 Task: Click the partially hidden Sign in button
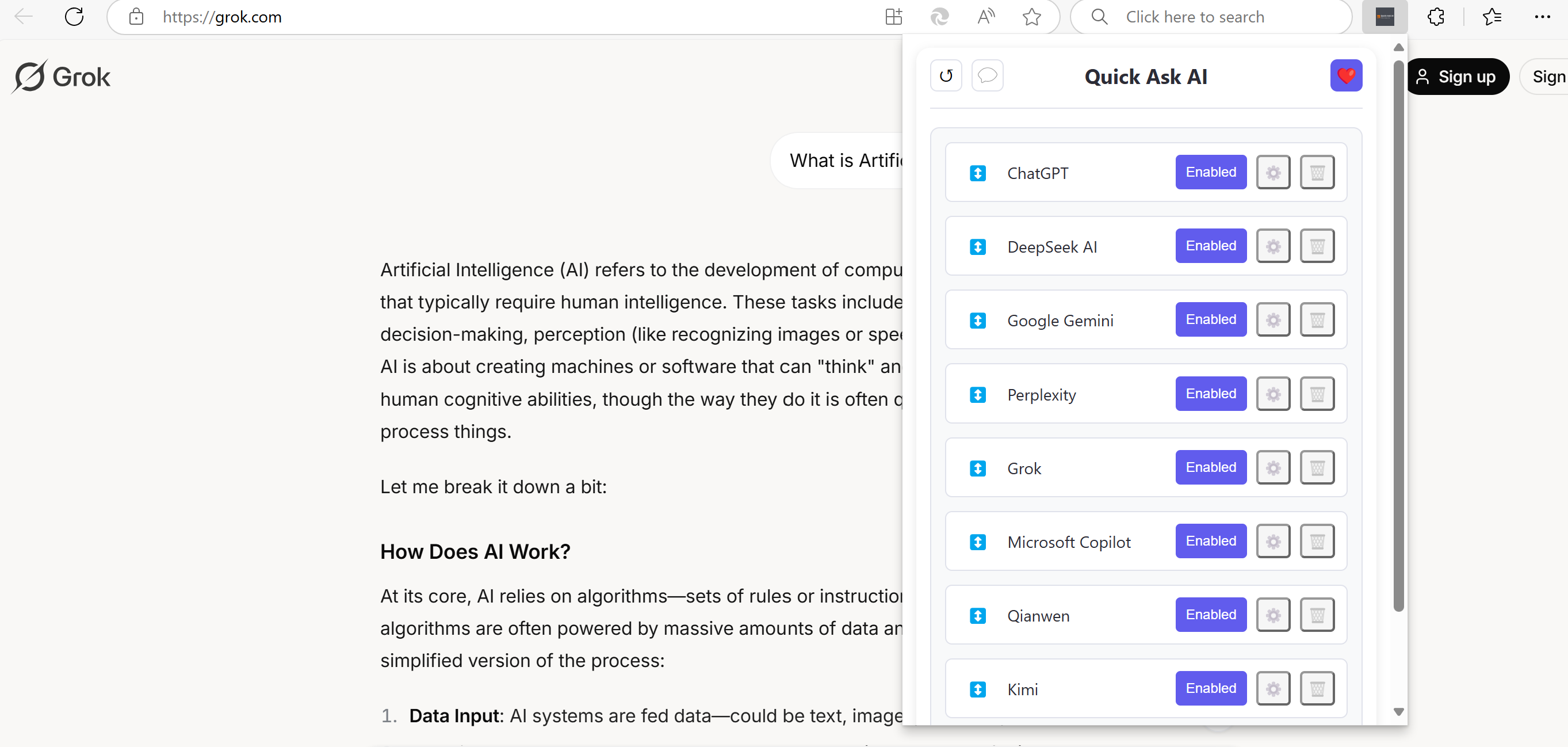click(1545, 77)
